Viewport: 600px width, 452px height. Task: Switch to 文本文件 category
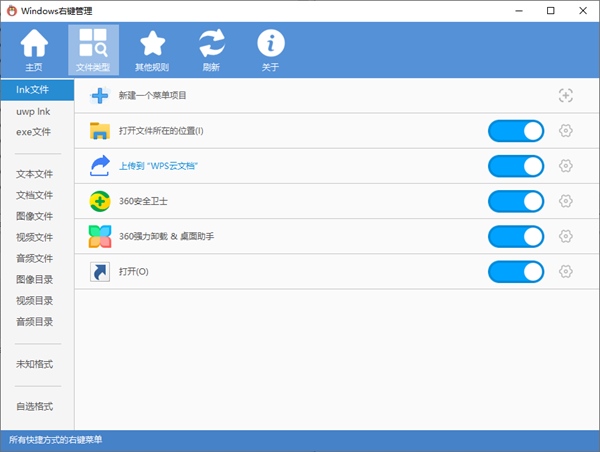[x=34, y=174]
